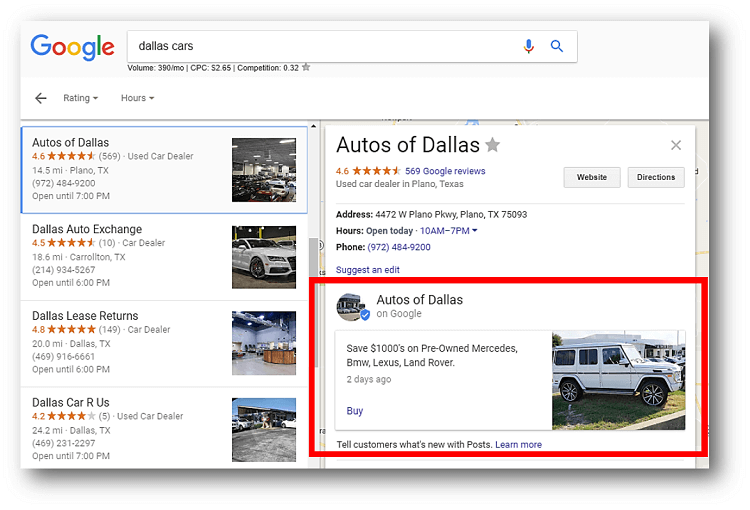Click the phone (469) 916-6661 text
750x510 pixels.
pos(64,356)
